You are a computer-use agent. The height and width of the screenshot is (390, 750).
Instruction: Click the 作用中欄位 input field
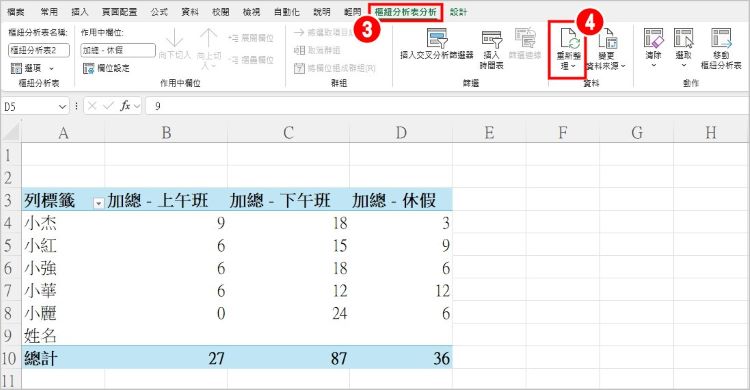pyautogui.click(x=118, y=50)
